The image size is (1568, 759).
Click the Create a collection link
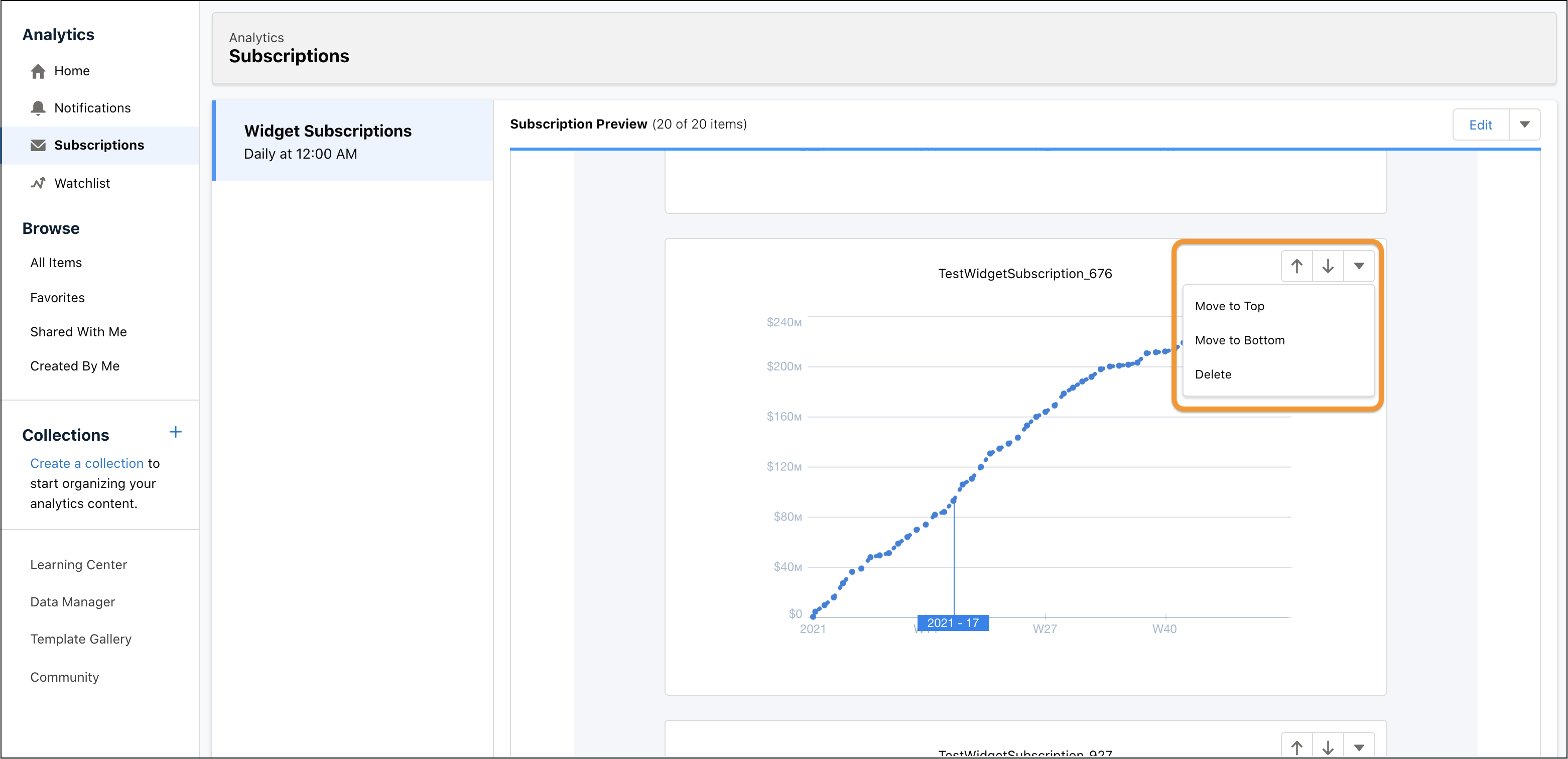pyautogui.click(x=87, y=463)
